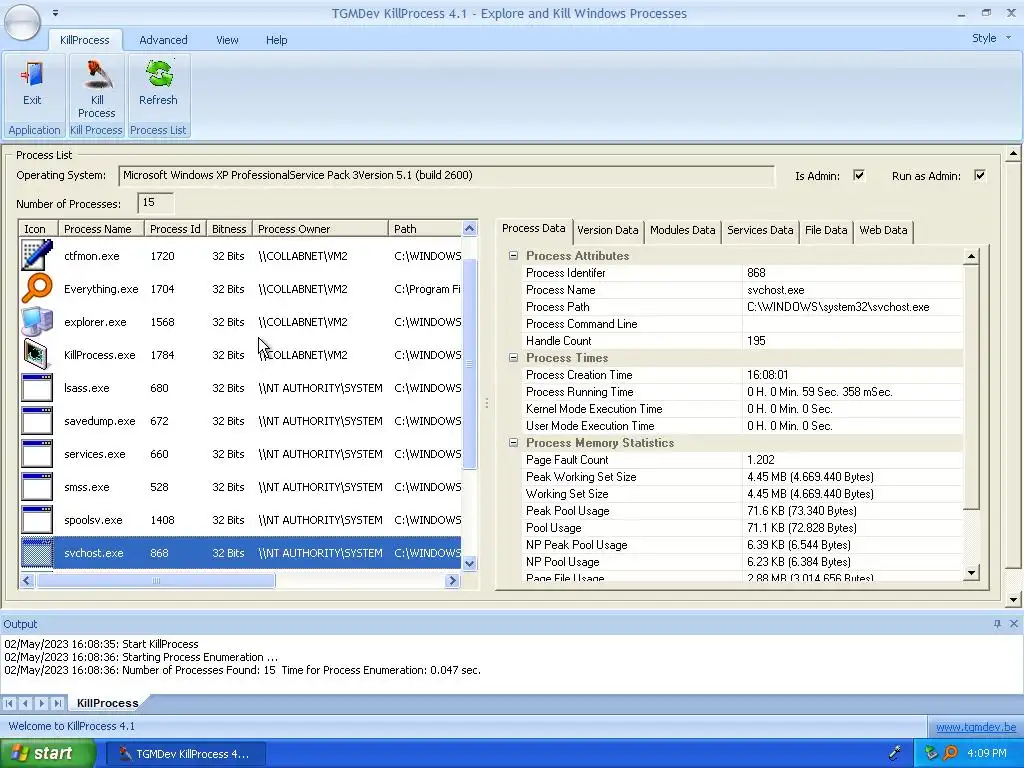Image resolution: width=1024 pixels, height=768 pixels.
Task: Select the Process Path value C:\WINDOWS\system32\svchost.exe
Action: [838, 307]
